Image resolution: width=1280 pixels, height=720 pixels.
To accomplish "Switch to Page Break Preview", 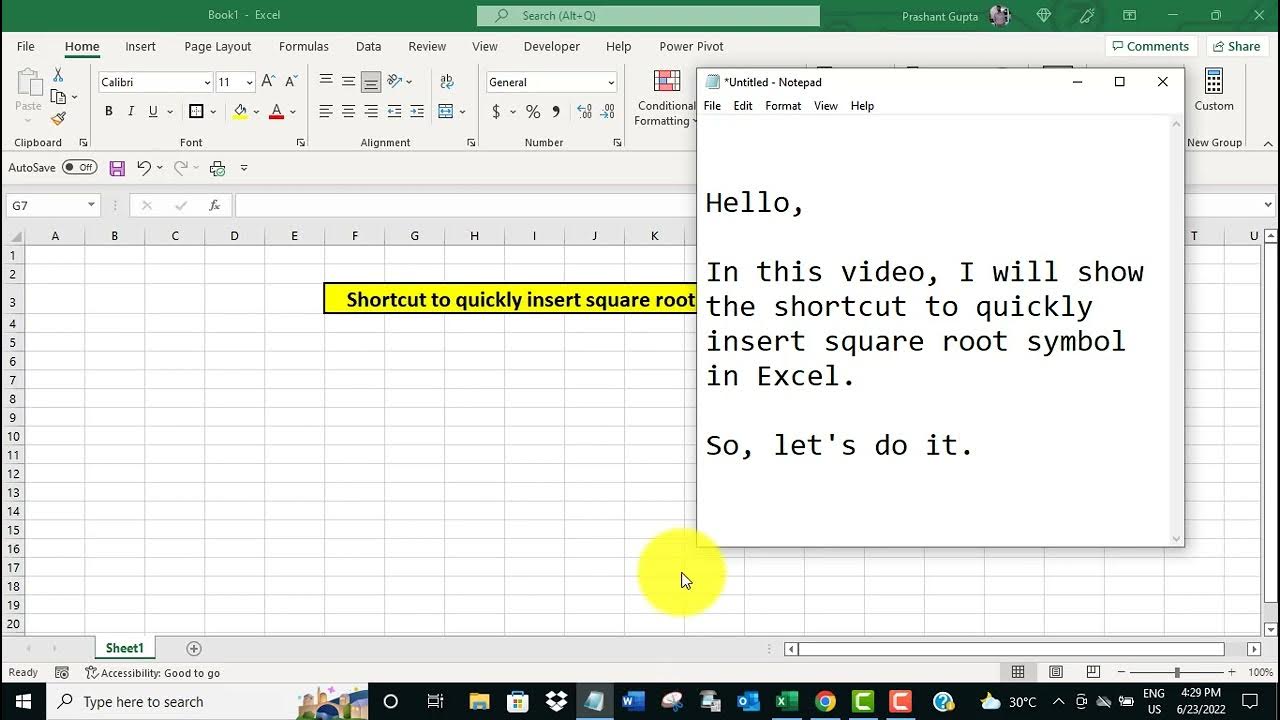I will click(1093, 672).
